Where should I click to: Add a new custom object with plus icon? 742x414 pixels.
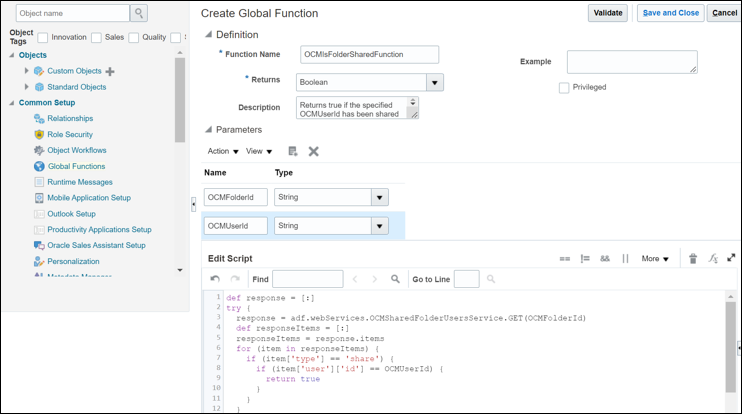point(110,71)
